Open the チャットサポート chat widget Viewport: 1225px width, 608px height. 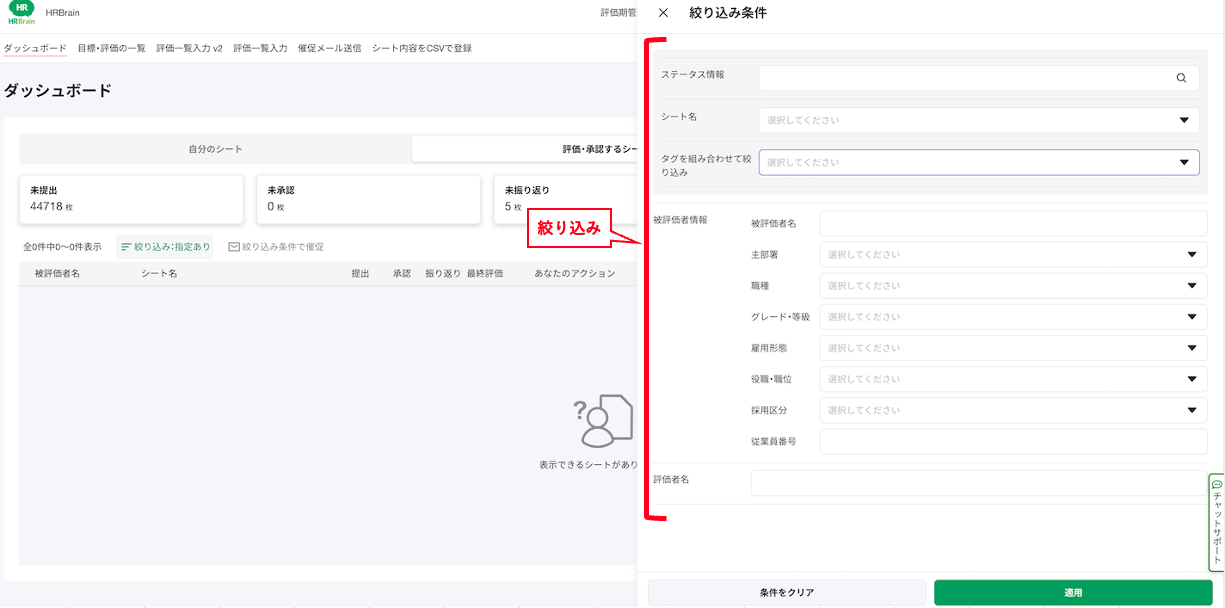[x=1216, y=521]
